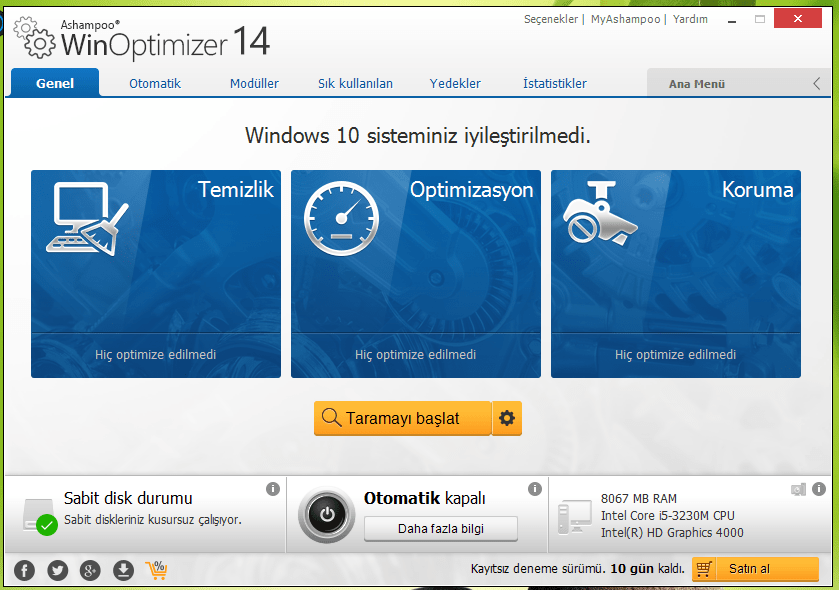Open the system info icon above hardware specs
Viewport: 839px width, 590px height.
[x=797, y=488]
